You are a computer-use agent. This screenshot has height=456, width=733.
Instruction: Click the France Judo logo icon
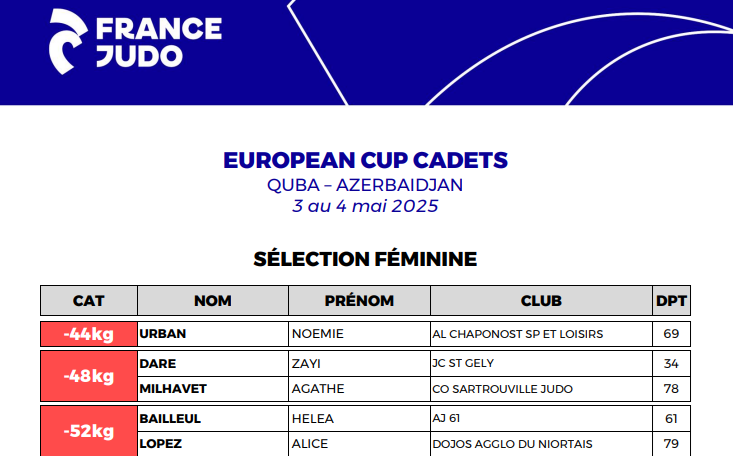click(x=68, y=42)
